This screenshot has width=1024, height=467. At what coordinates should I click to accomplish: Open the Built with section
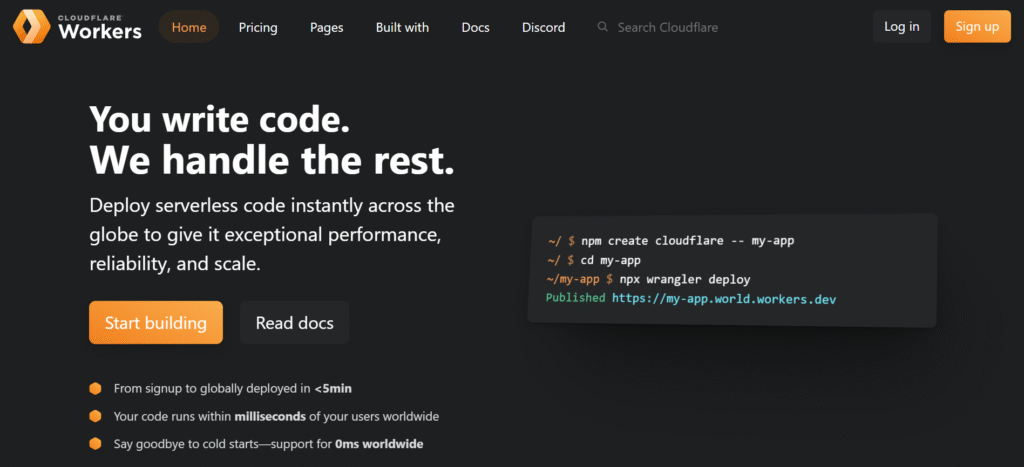tap(402, 27)
